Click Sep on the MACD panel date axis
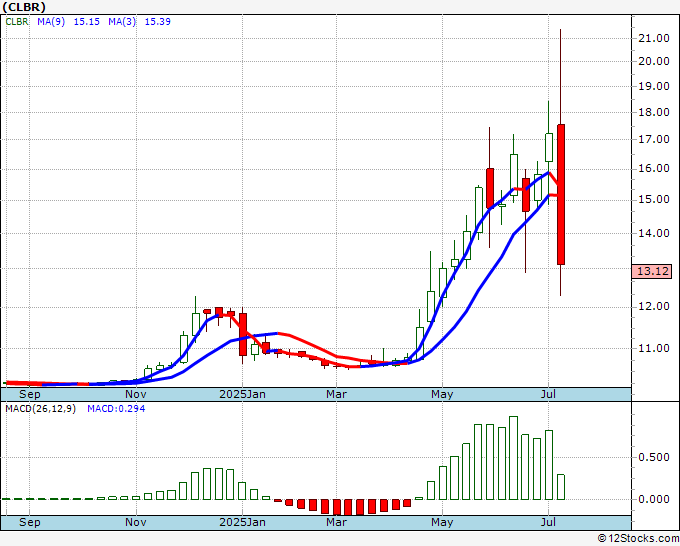680x546 pixels. point(29,522)
